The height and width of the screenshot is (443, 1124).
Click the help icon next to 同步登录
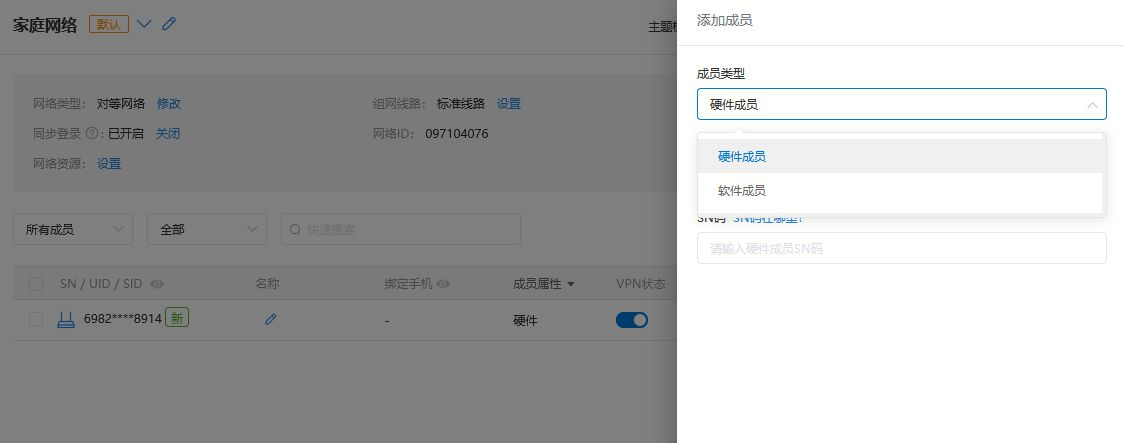(x=92, y=133)
